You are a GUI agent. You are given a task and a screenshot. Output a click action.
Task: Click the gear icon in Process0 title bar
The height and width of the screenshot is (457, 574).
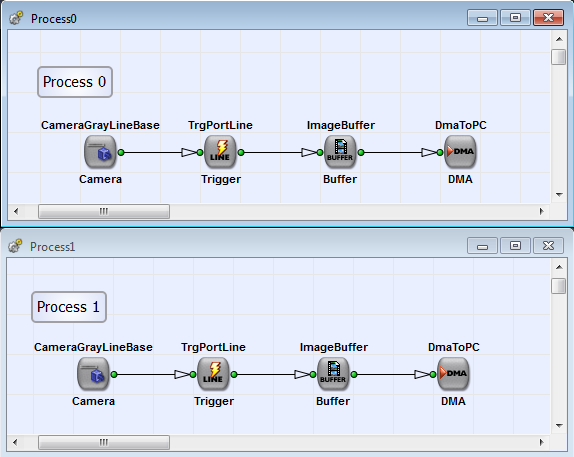[16, 18]
